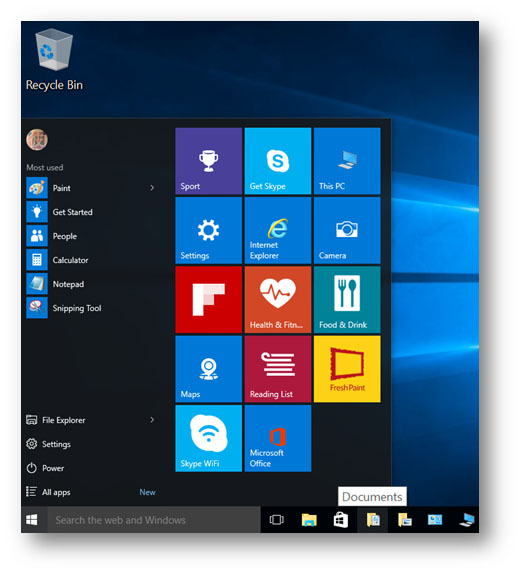Click the user account avatar picture

tap(37, 140)
